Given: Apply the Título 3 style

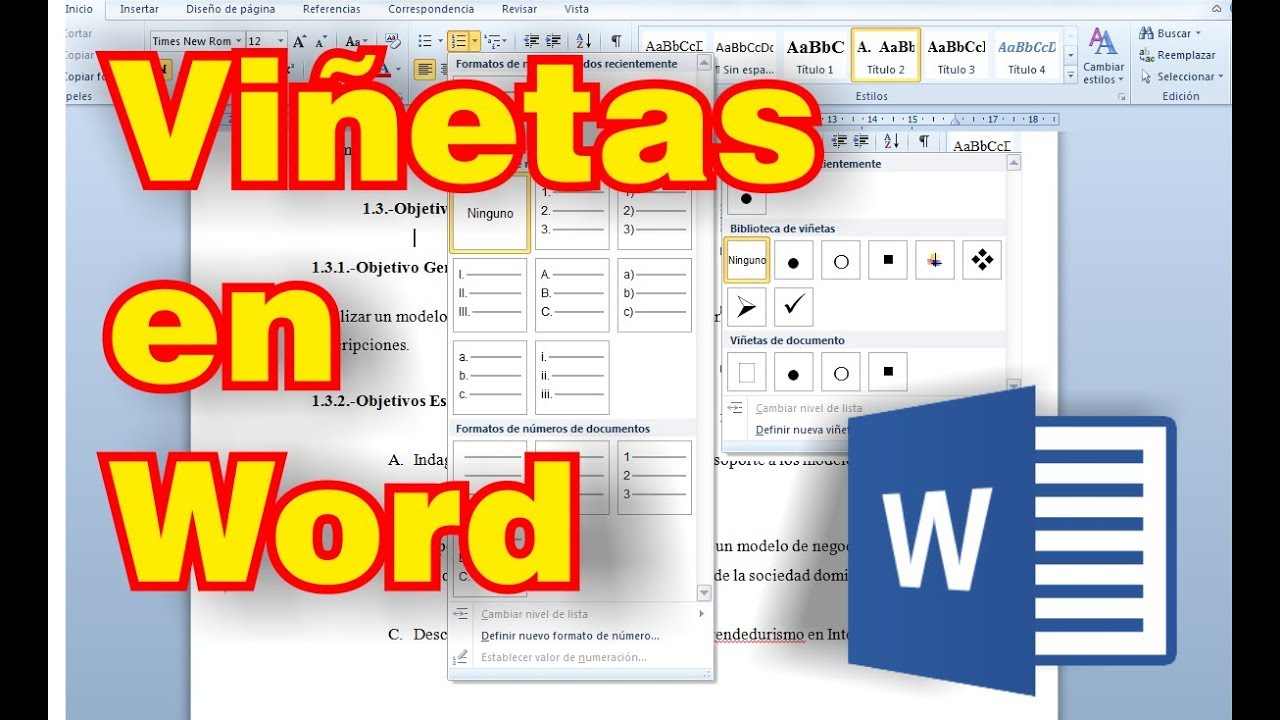Looking at the screenshot, I should (x=956, y=55).
